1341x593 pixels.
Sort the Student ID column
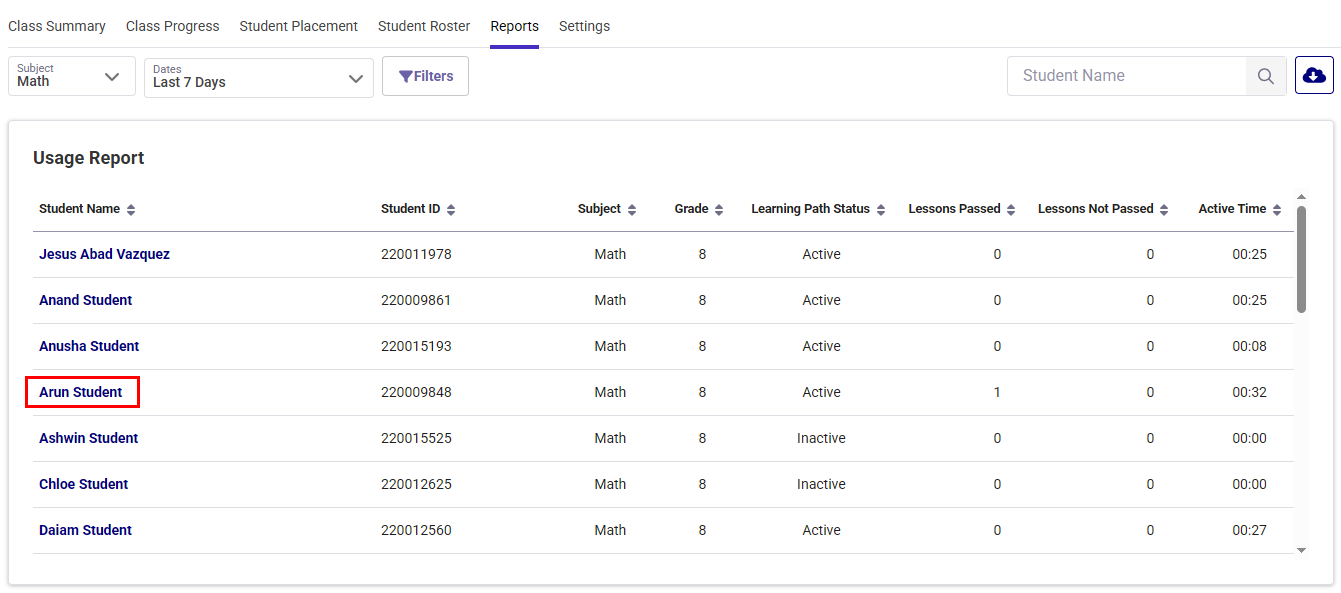coord(450,208)
